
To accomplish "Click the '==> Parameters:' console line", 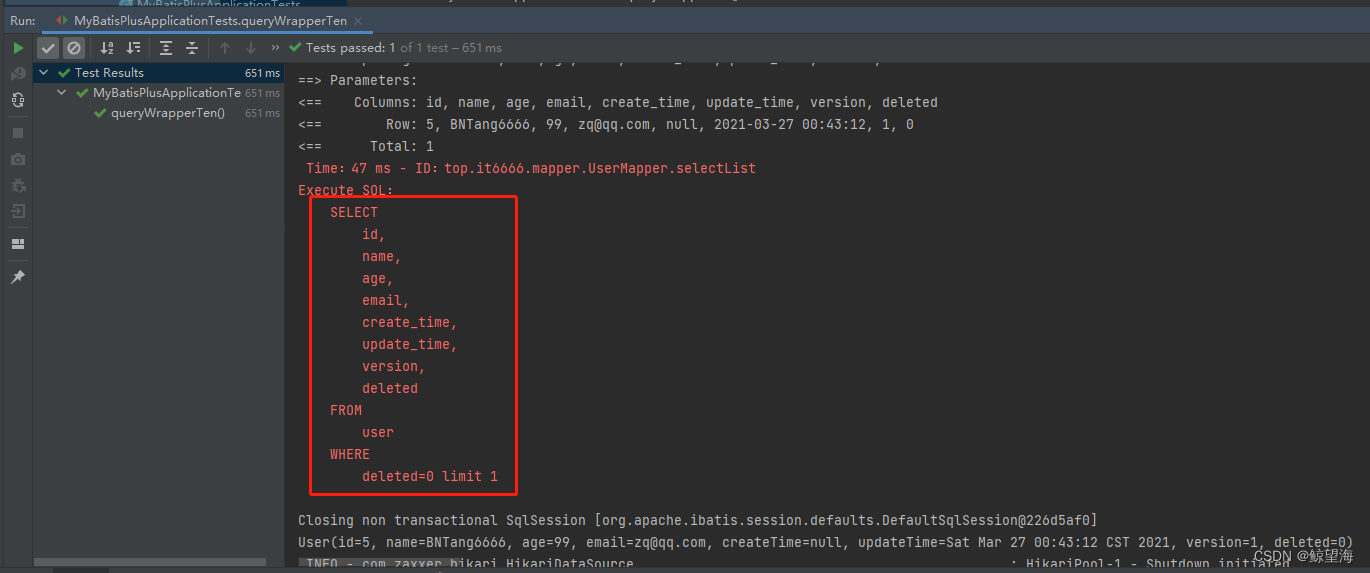I will click(358, 80).
